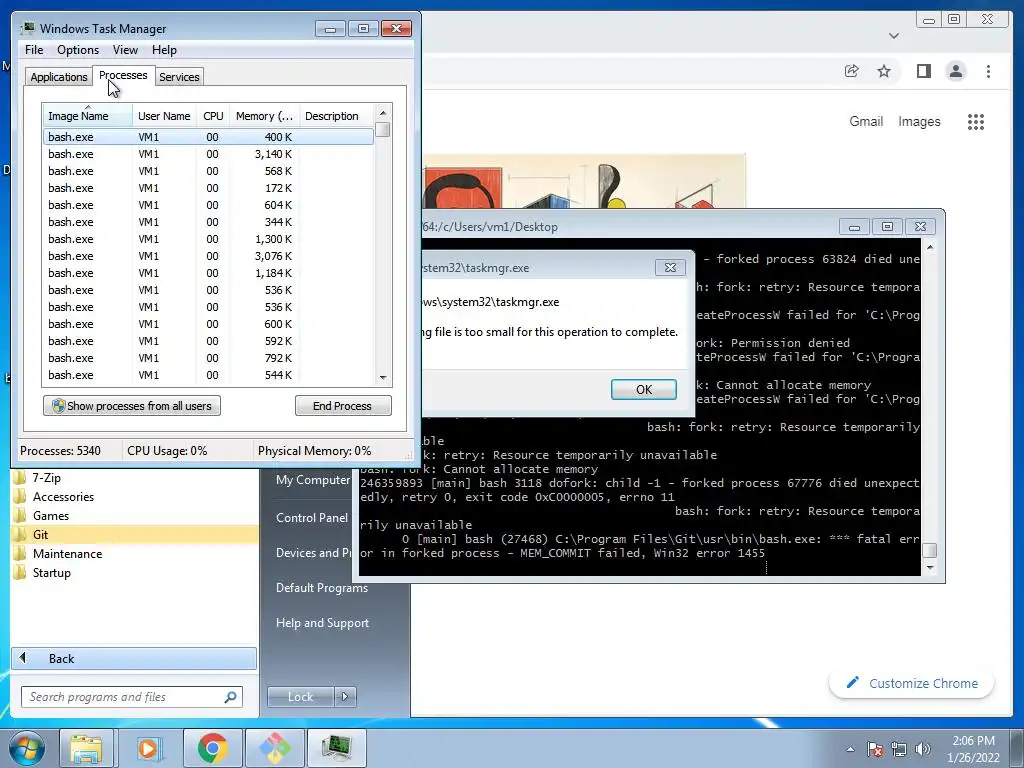The height and width of the screenshot is (768, 1024).
Task: Switch to the Services tab
Action: coord(179,76)
